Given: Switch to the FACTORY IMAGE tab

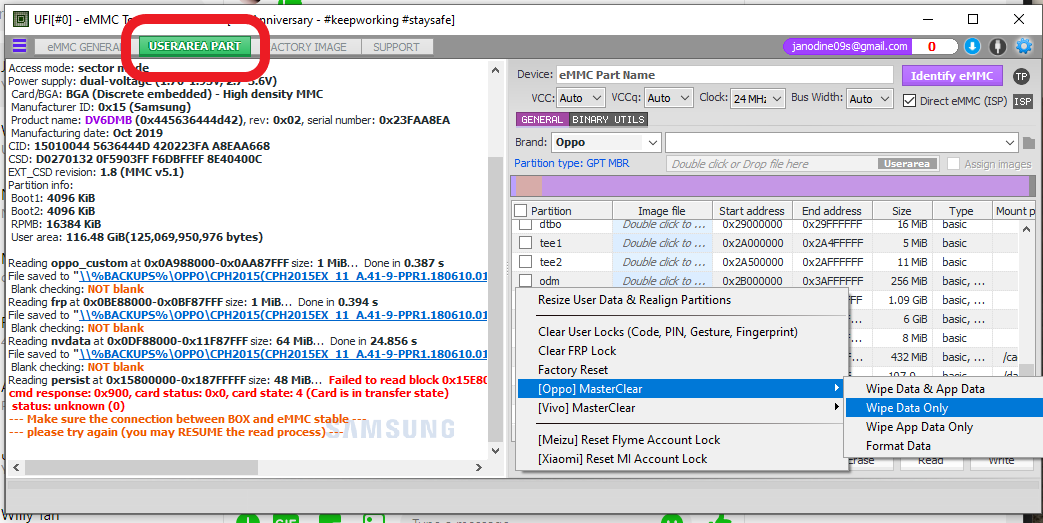Looking at the screenshot, I should [307, 47].
